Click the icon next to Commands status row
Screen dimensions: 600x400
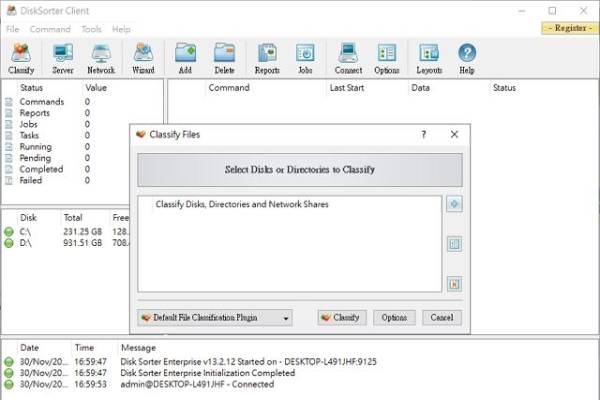pos(9,102)
